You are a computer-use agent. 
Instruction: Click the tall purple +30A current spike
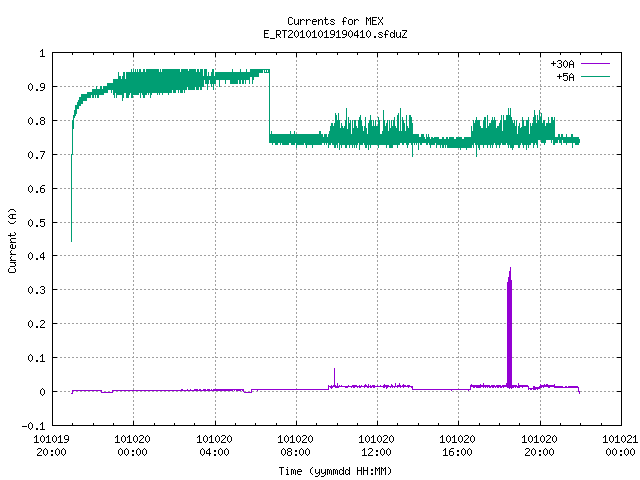tap(509, 327)
